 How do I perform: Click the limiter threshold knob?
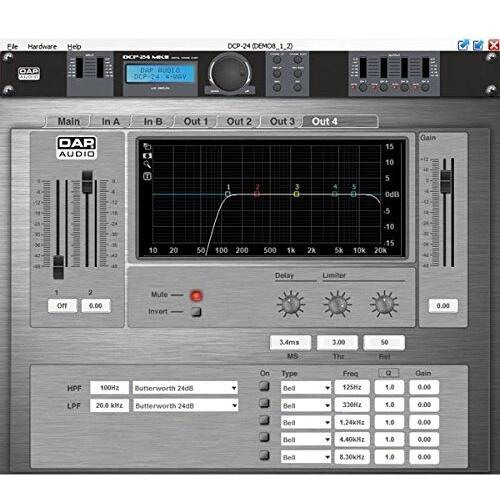click(337, 304)
